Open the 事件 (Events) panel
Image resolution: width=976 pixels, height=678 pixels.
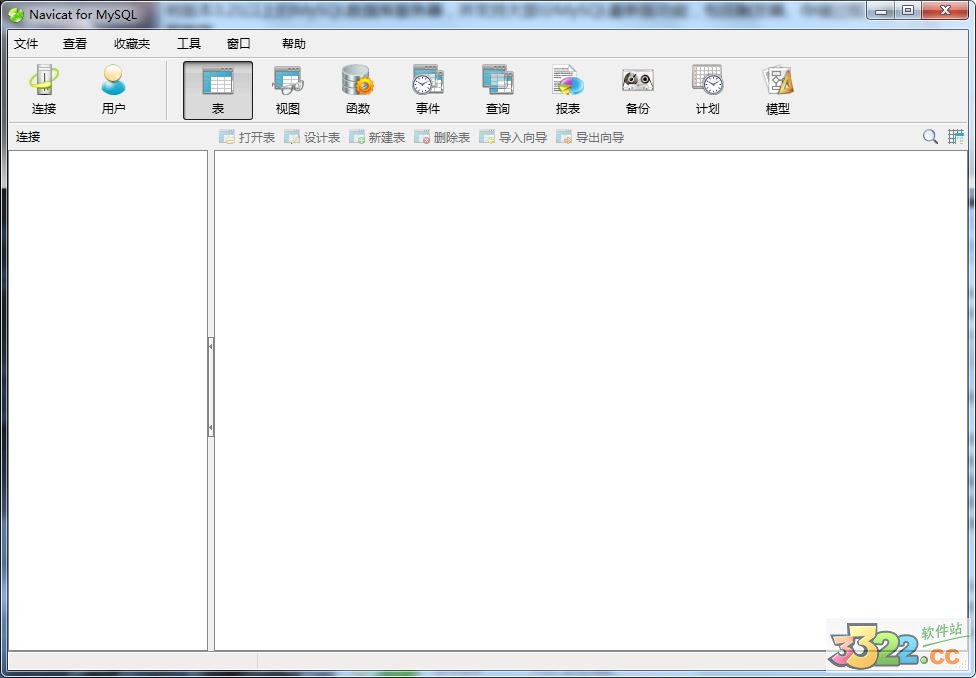coord(427,88)
